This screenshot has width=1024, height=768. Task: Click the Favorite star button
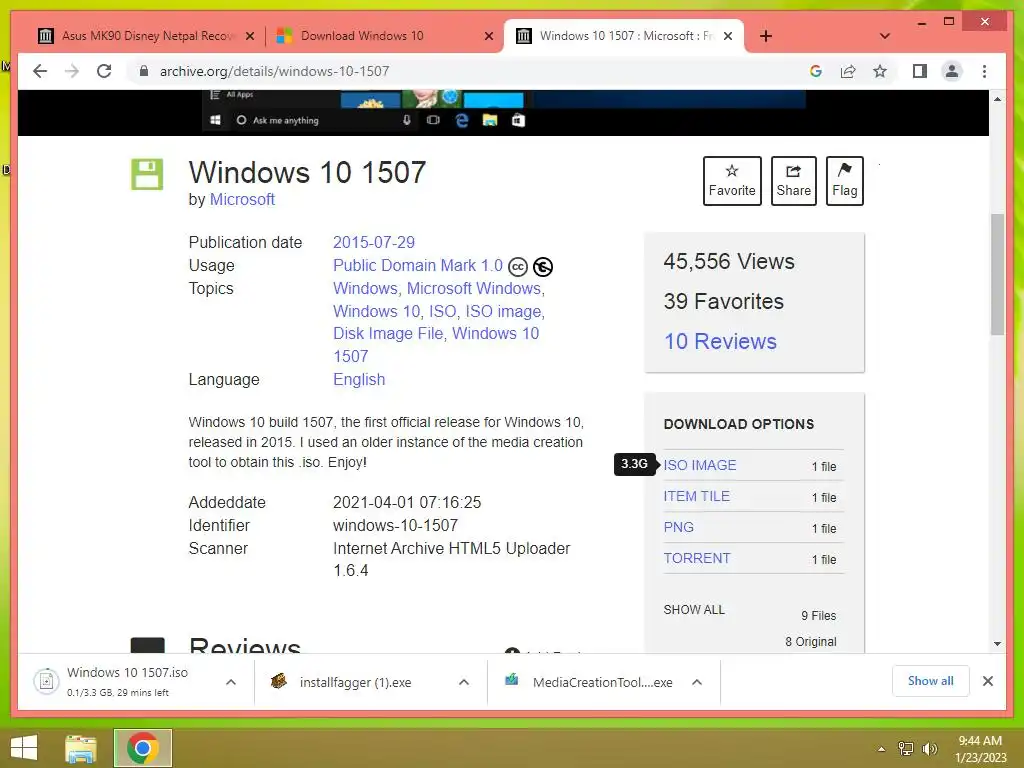[732, 181]
